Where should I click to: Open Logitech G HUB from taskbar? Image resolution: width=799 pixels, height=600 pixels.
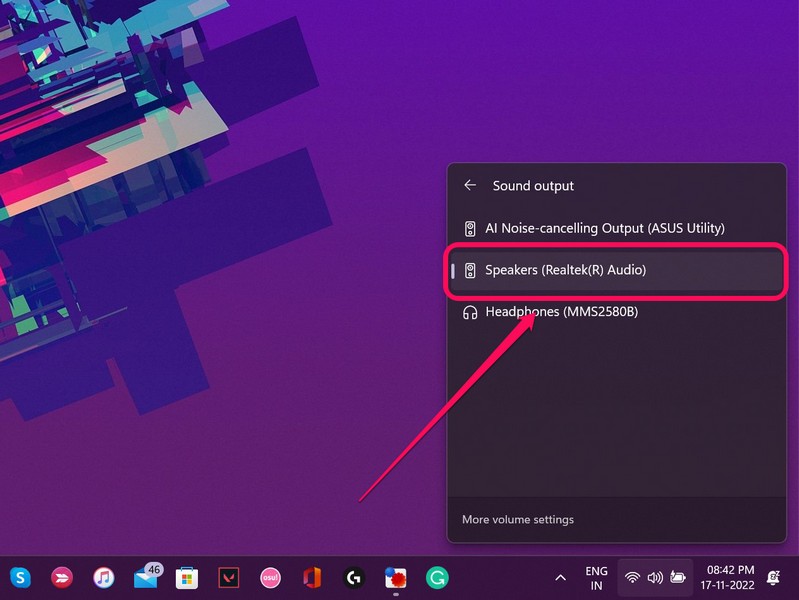[353, 577]
